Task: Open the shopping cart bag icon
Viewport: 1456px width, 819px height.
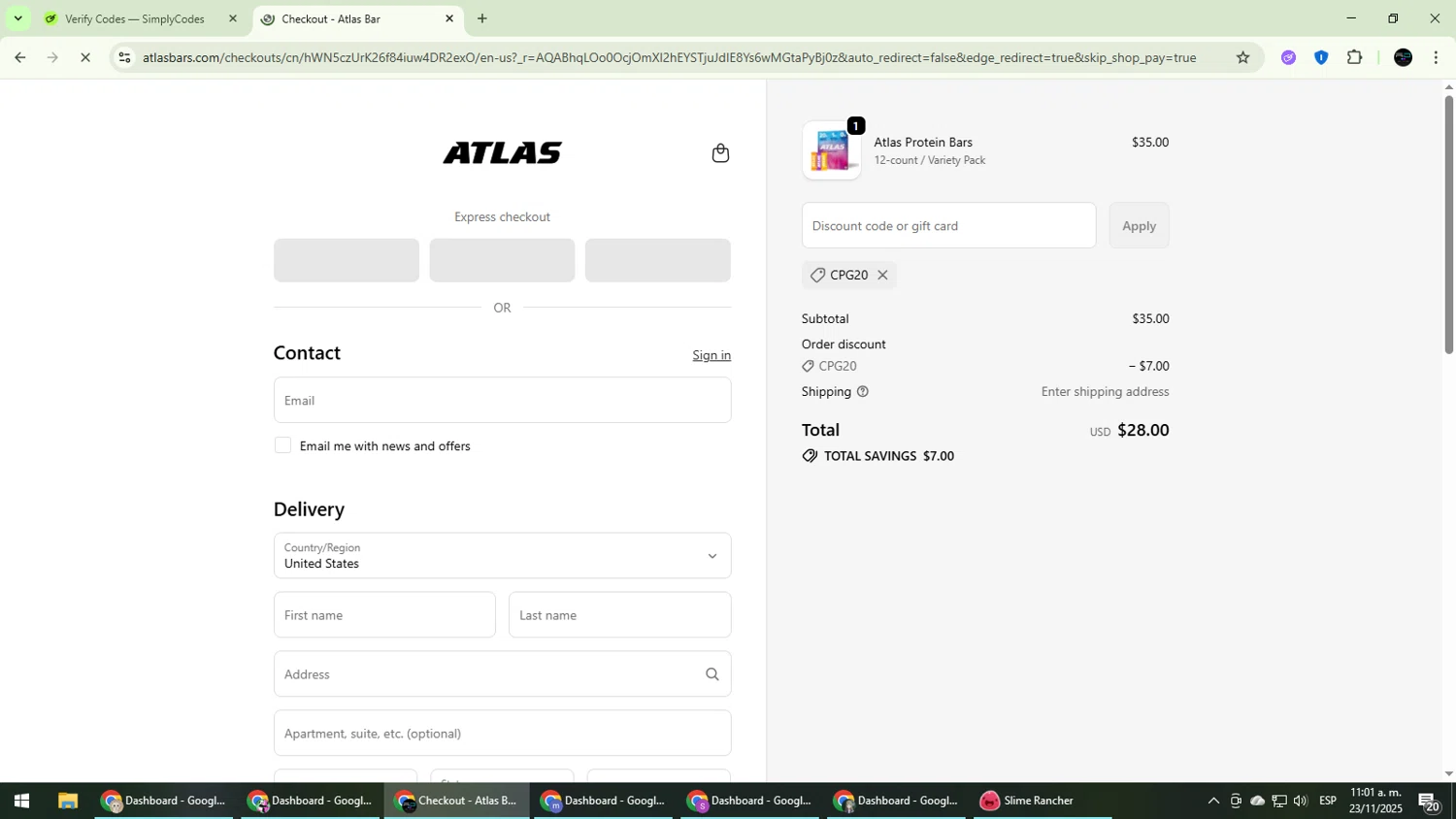Action: 720,153
